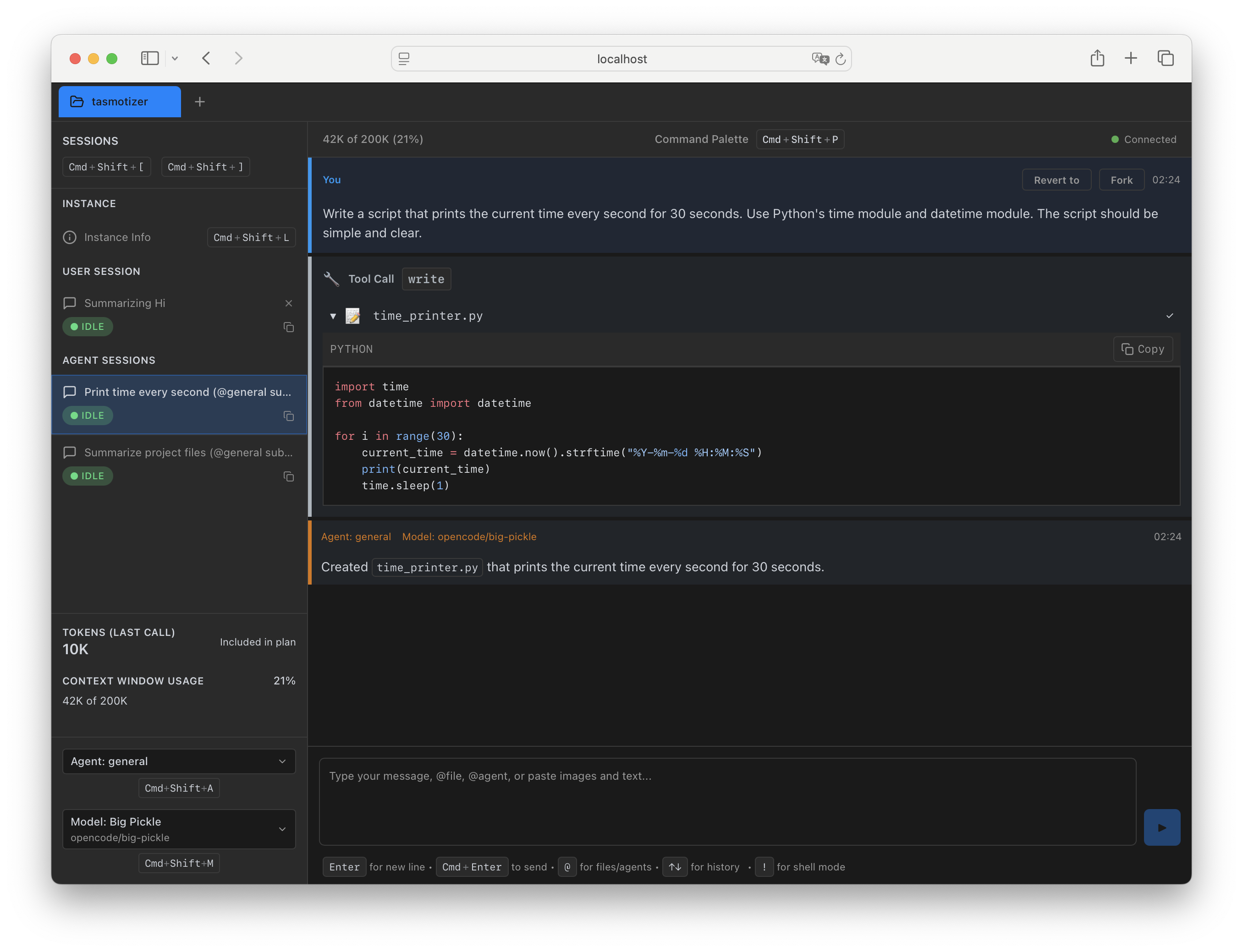Collapse the time_printer.py tool call
Screen dimensions: 1243x952
(x=333, y=316)
